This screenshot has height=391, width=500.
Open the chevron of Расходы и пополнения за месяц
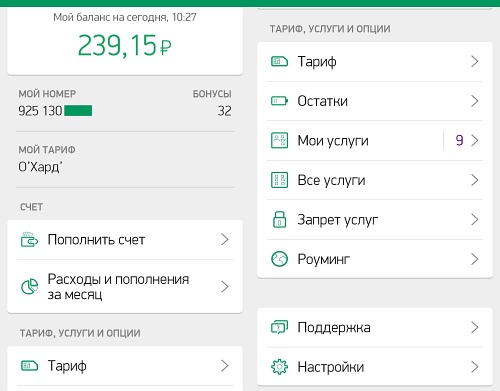225,287
